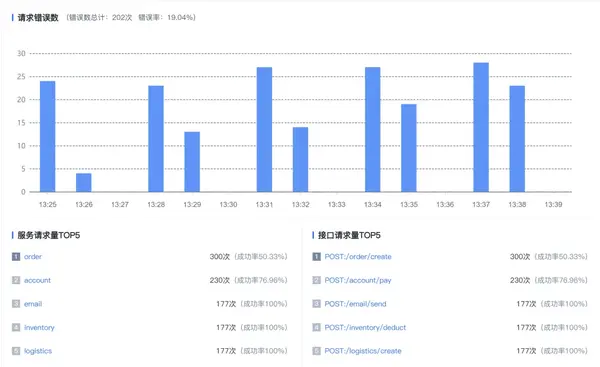Open POST:/logistics/create interface link
Viewport: 600px width, 367px height.
pyautogui.click(x=363, y=351)
